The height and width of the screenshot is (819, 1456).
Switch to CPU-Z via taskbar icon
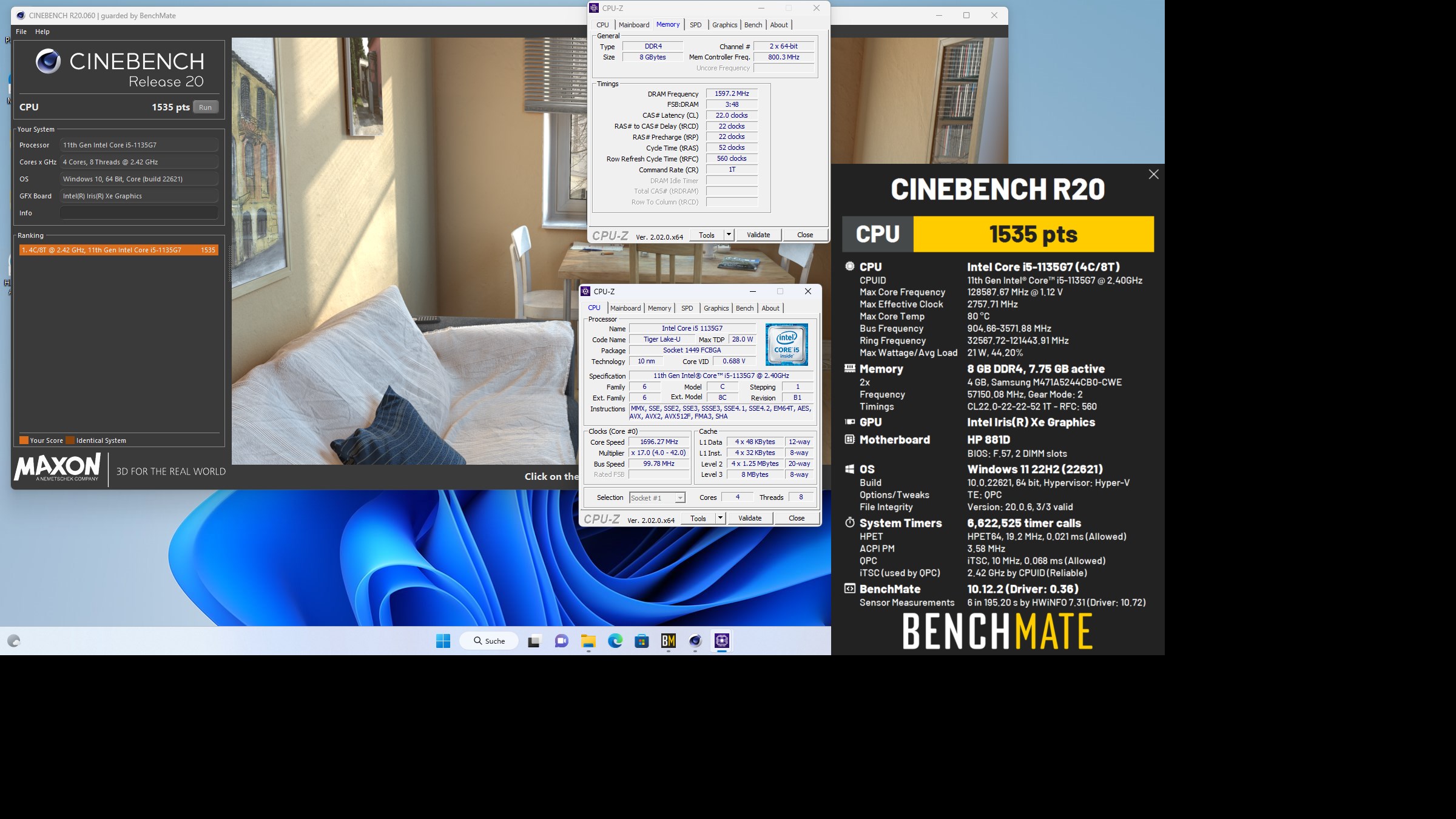click(x=722, y=641)
